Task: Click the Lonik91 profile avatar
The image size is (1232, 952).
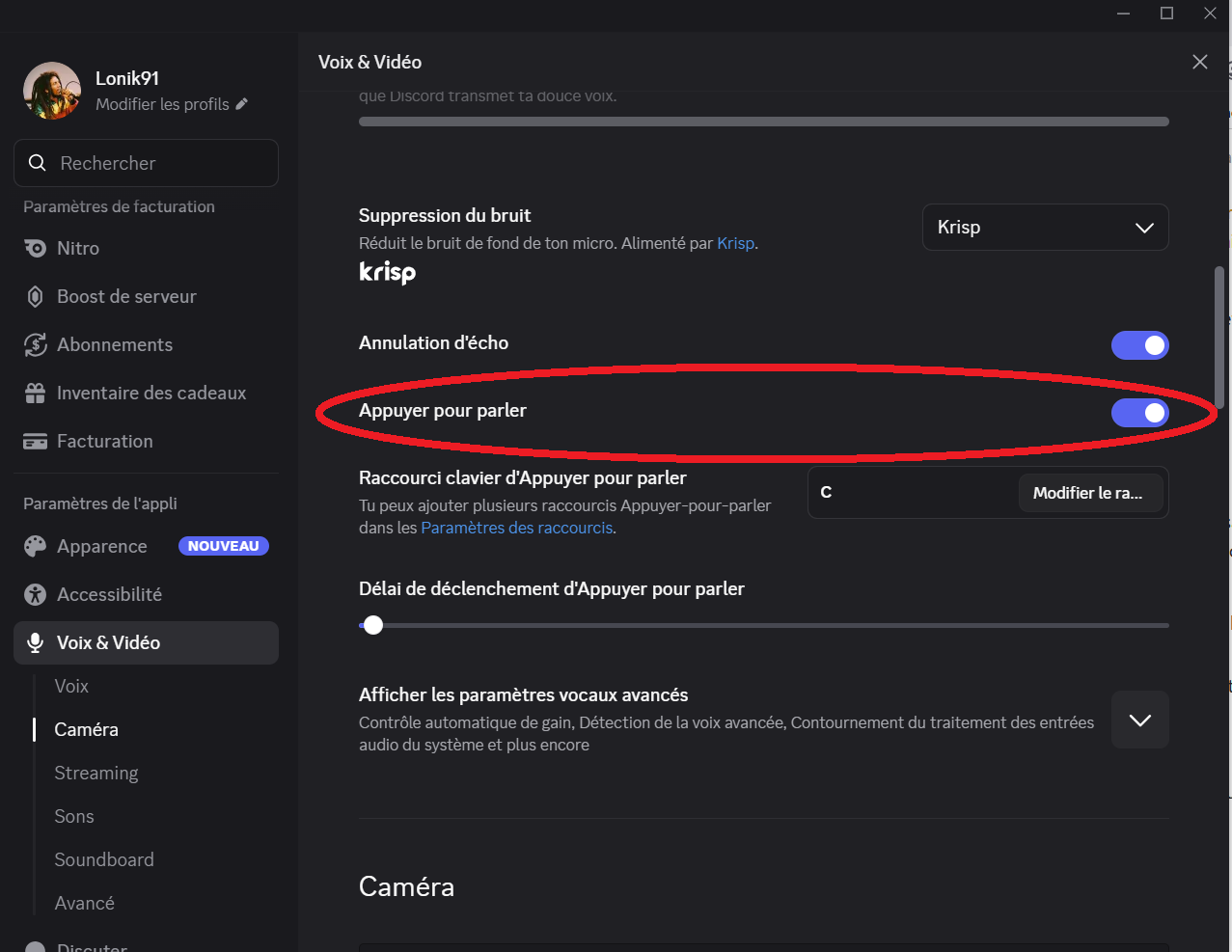Action: point(52,91)
